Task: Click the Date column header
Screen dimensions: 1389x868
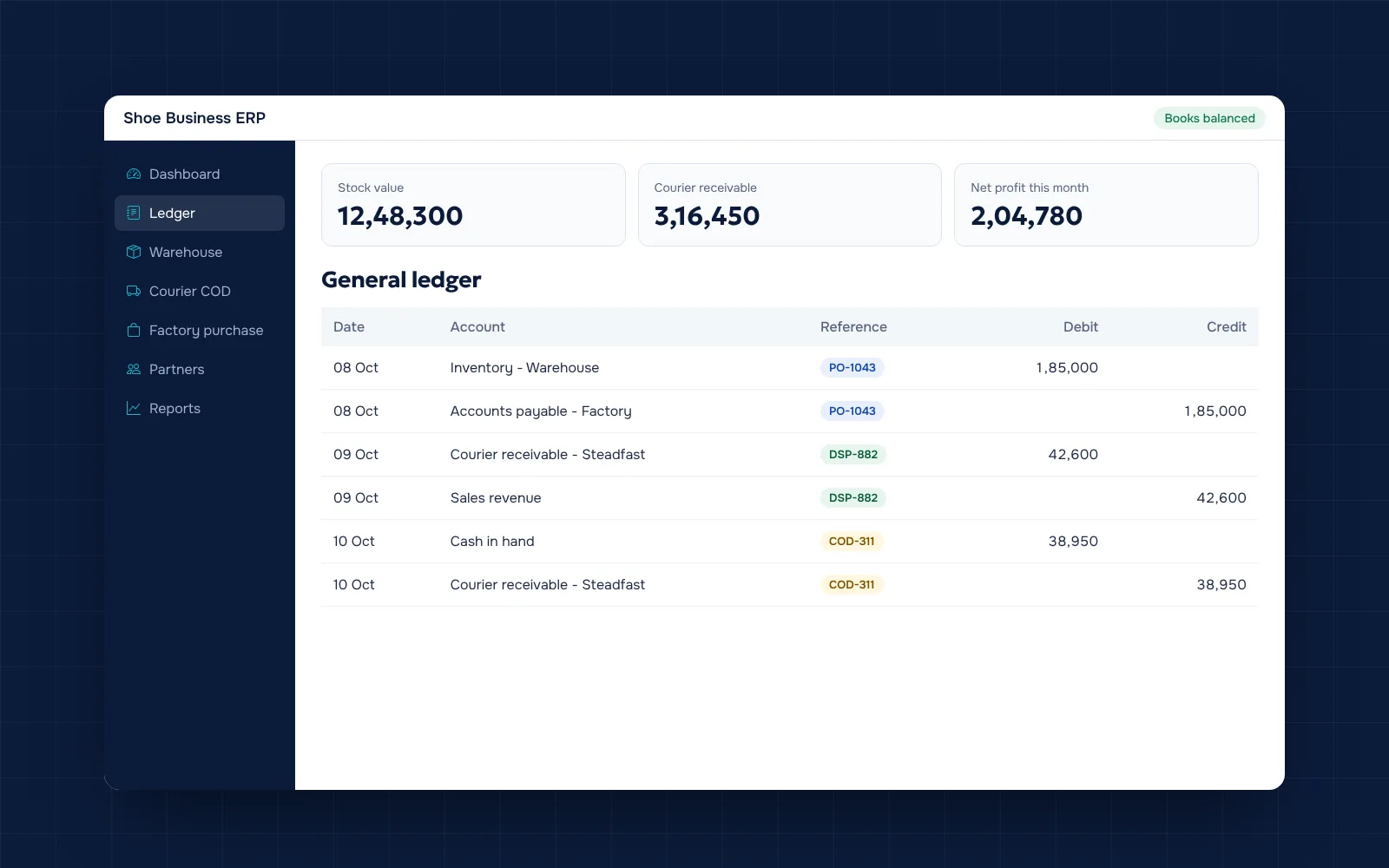Action: pyautogui.click(x=349, y=326)
